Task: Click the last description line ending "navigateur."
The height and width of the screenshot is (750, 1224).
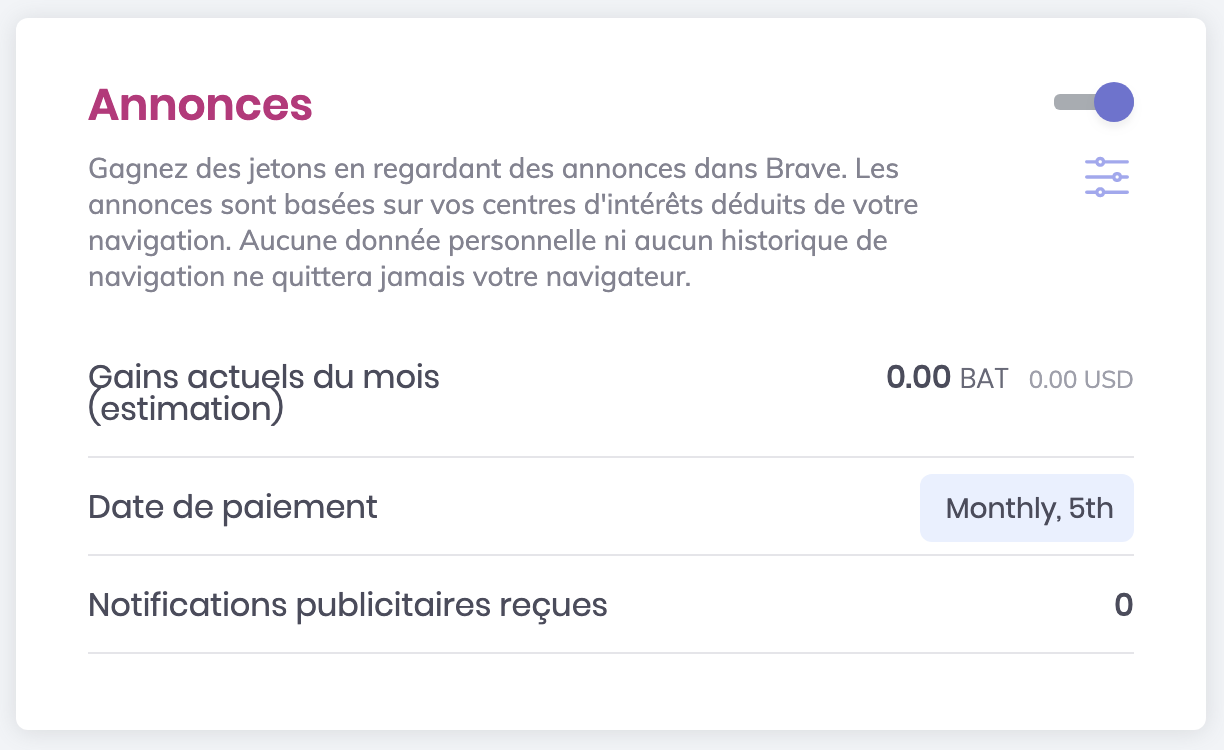Action: (x=390, y=277)
